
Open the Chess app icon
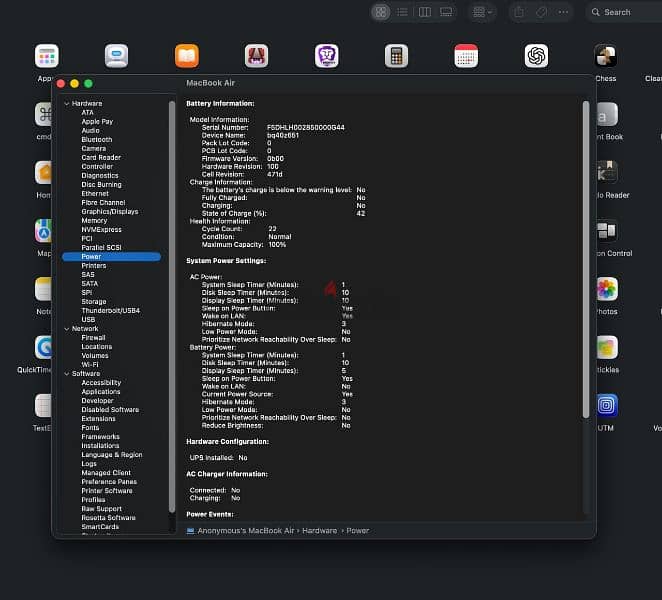coord(606,56)
